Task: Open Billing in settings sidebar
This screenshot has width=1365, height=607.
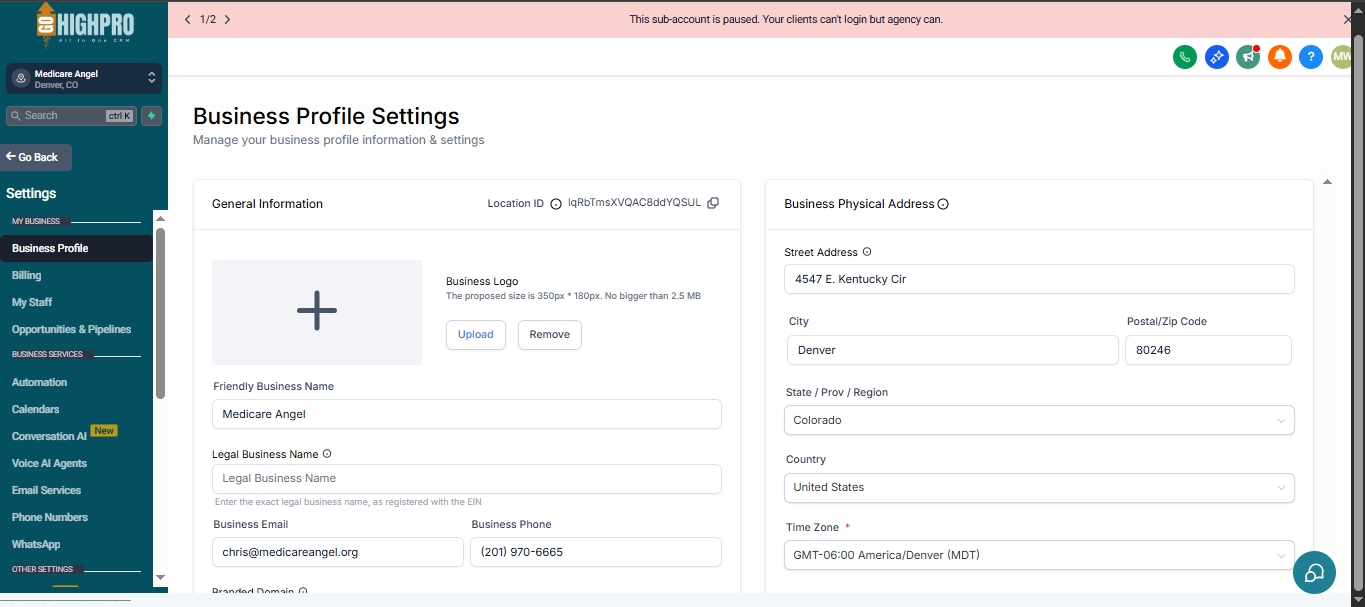Action: tap(27, 275)
